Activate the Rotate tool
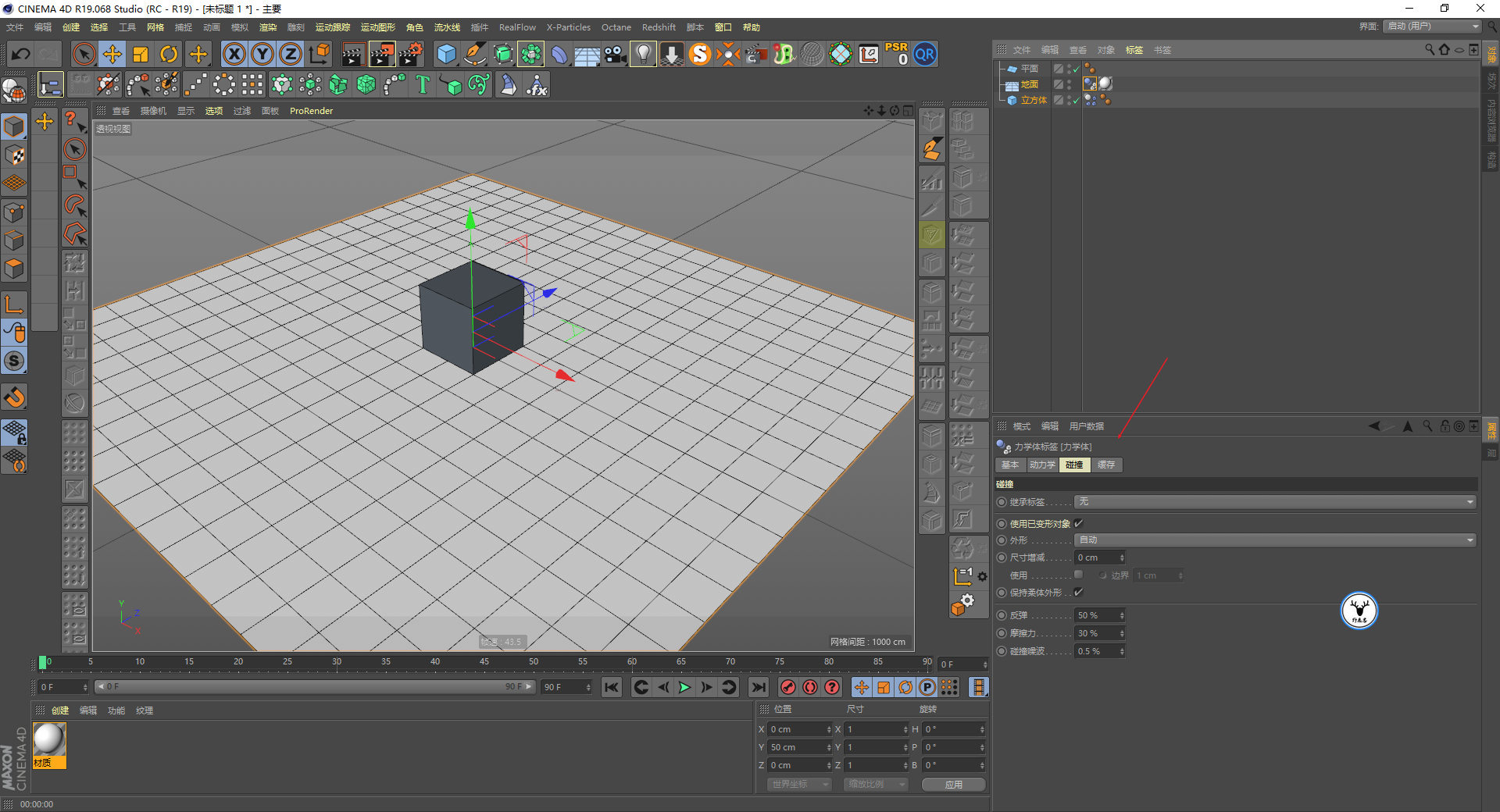The image size is (1500, 812). coord(169,54)
